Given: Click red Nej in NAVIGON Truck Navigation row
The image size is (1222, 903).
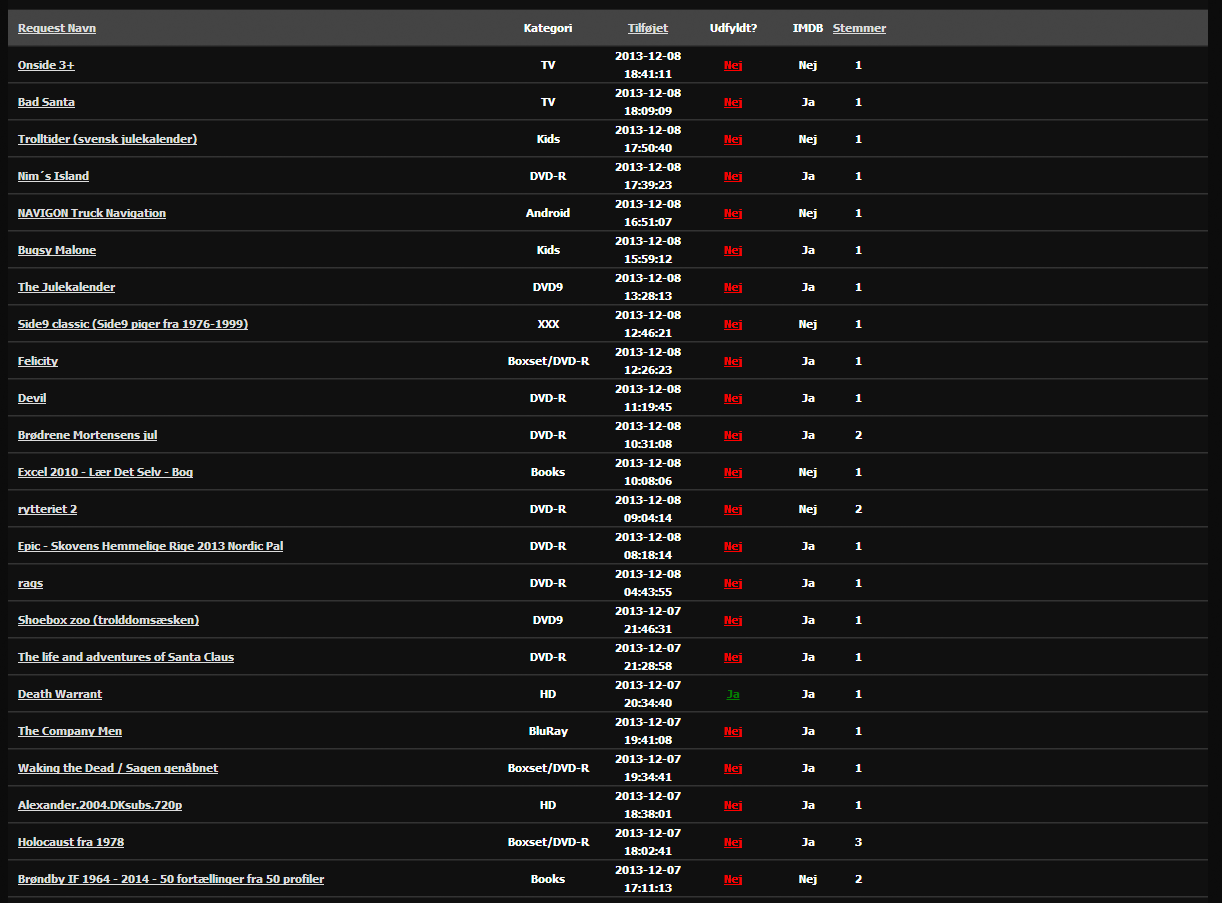Looking at the screenshot, I should tap(733, 213).
